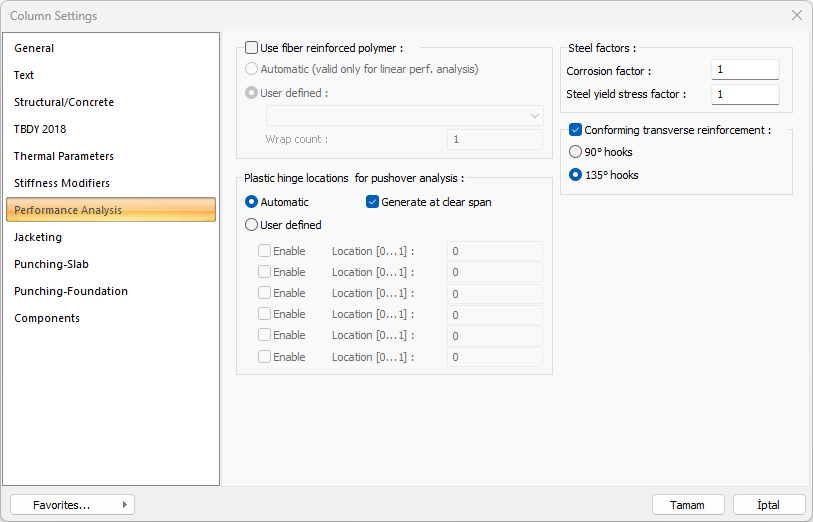Select the 90° hooks option
813x522 pixels.
tap(575, 152)
